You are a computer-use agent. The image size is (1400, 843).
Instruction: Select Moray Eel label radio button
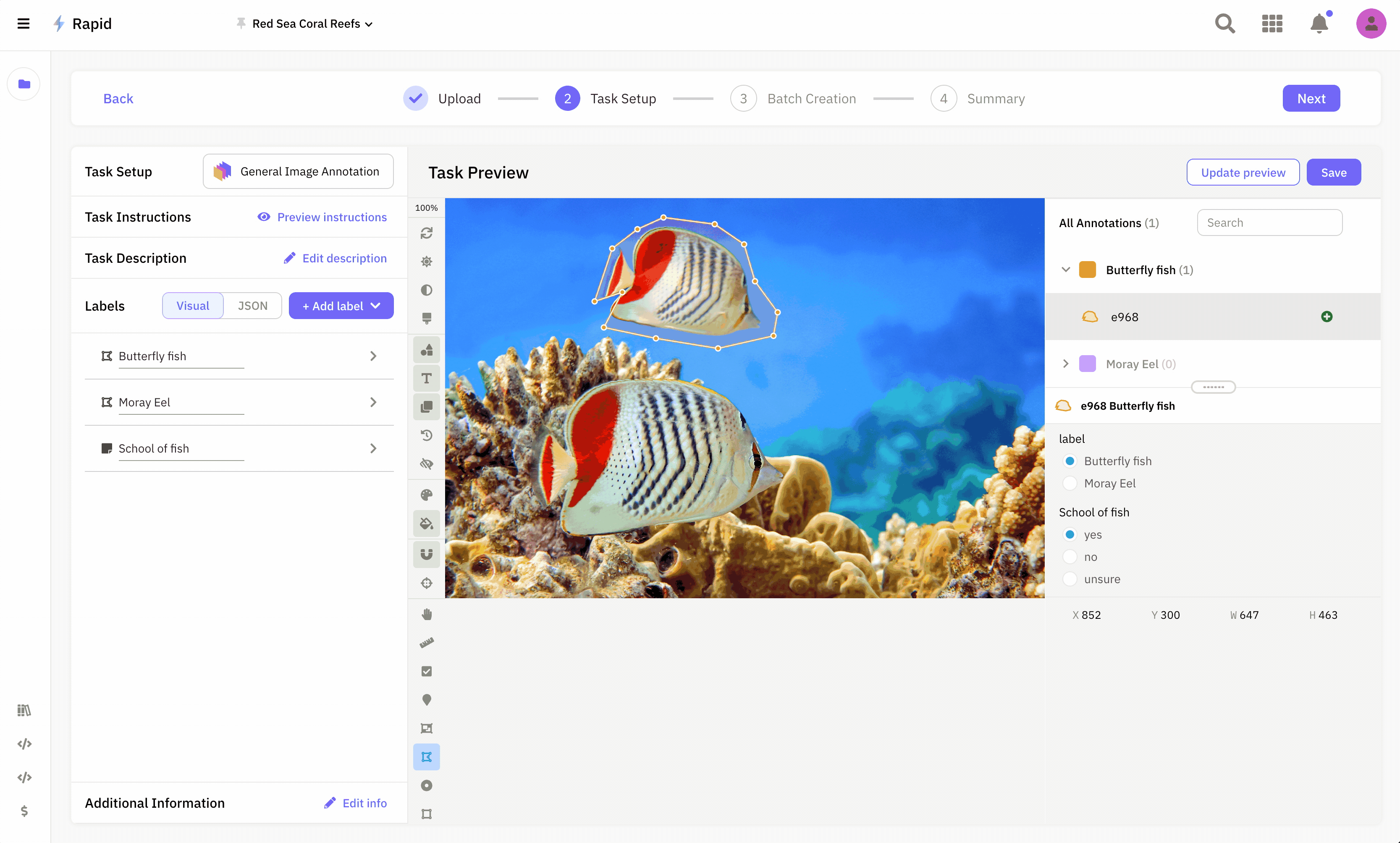pos(1070,483)
